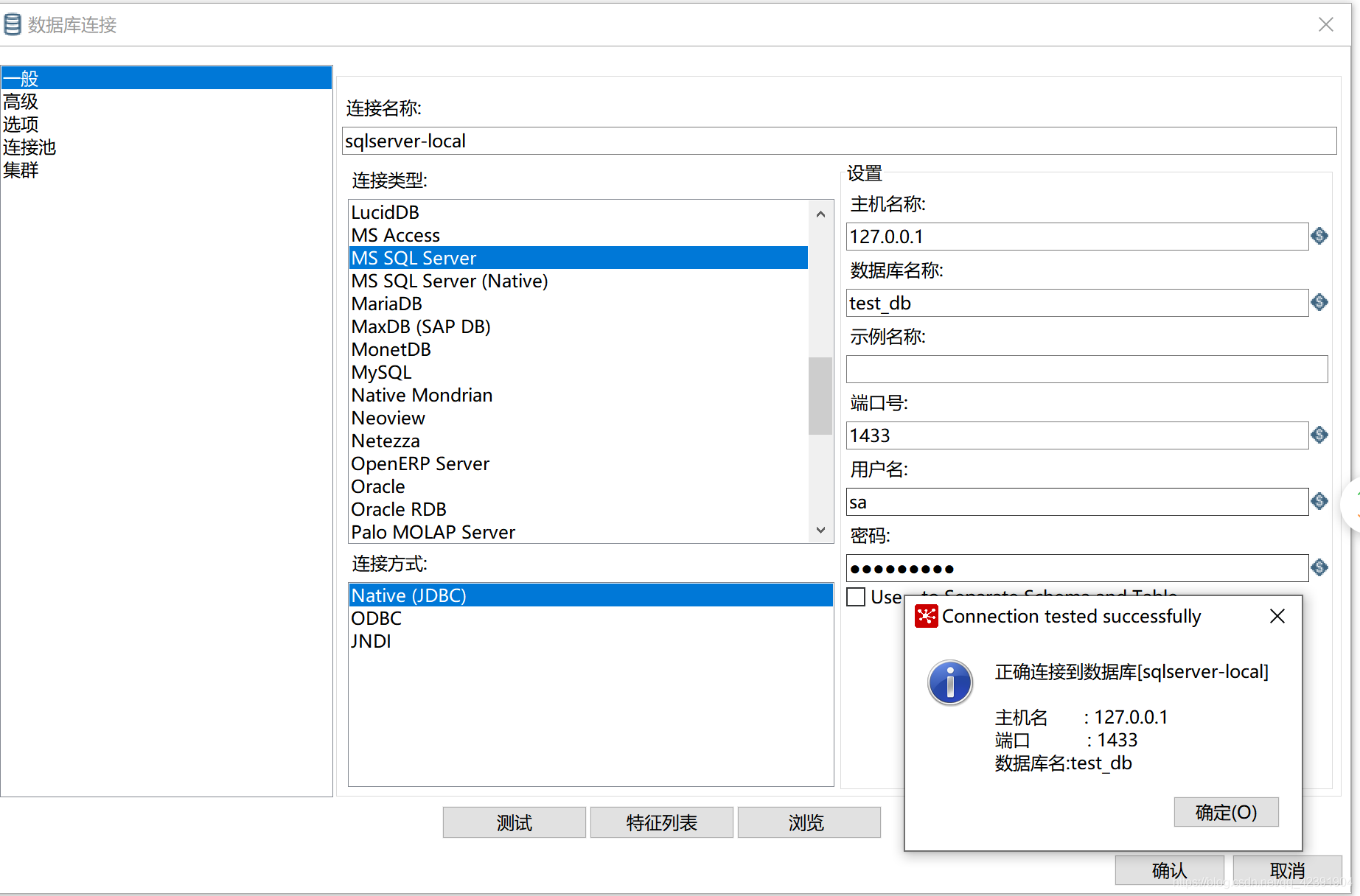
Task: Click variable icon next to database name field
Action: (1319, 302)
